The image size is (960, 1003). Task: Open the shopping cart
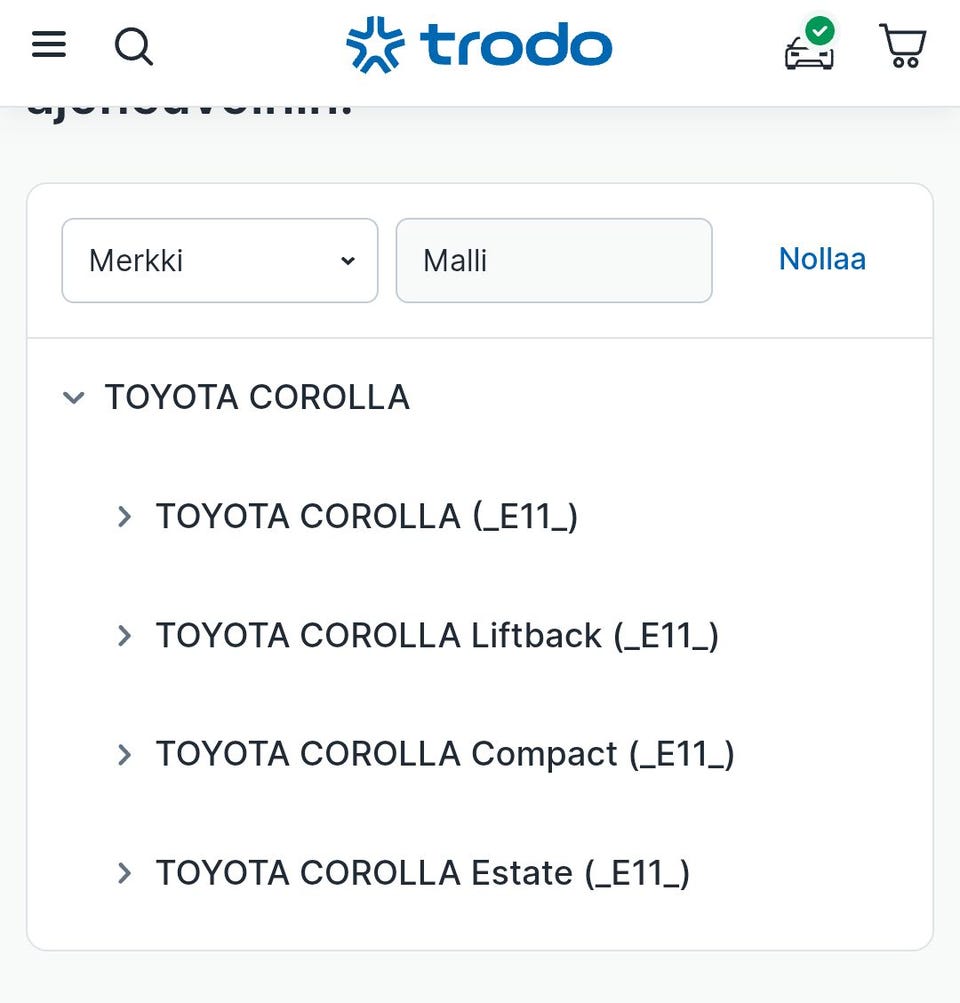point(902,46)
